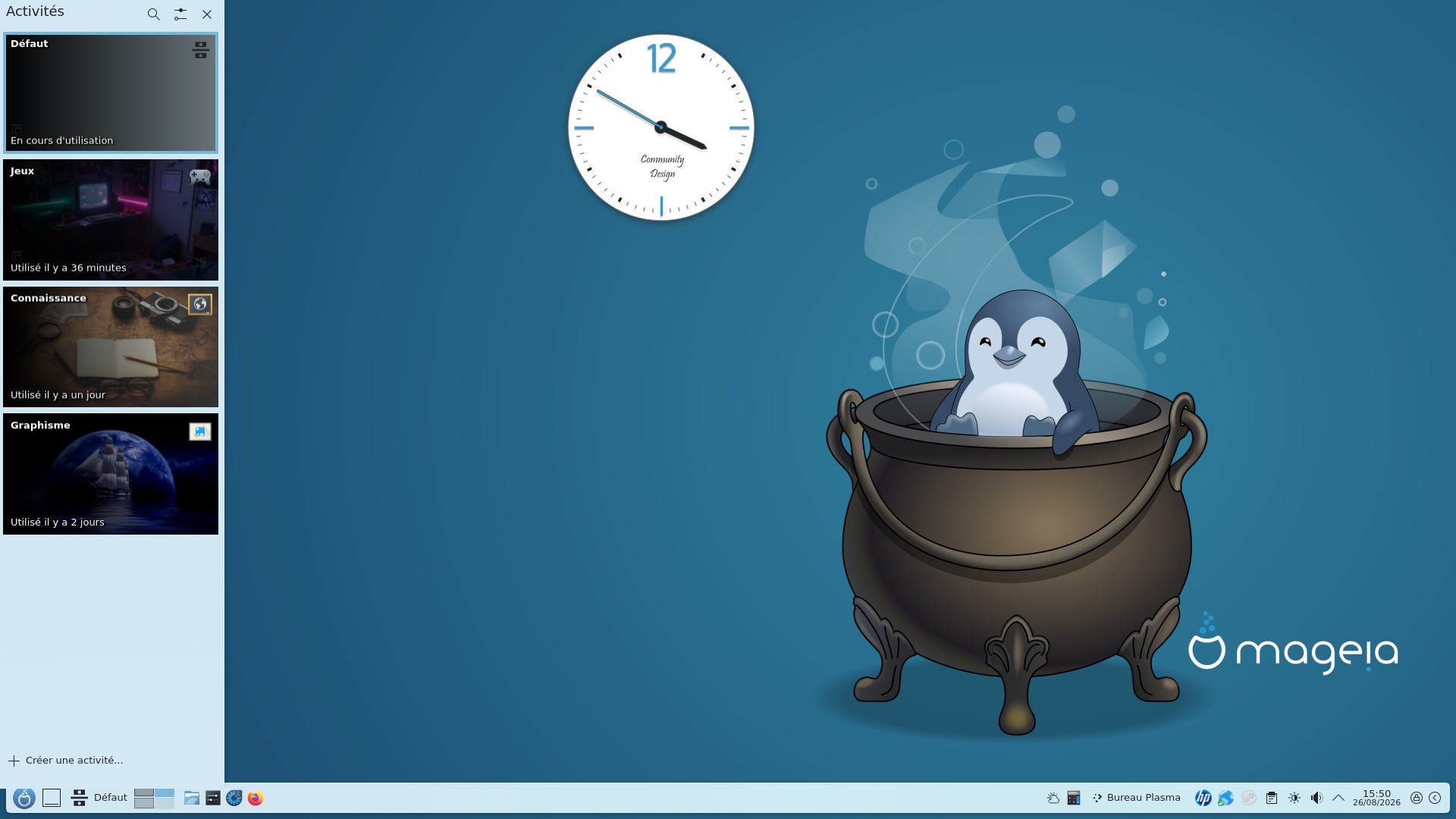Switch to the Graphisme activity
The width and height of the screenshot is (1456, 819).
tap(111, 474)
